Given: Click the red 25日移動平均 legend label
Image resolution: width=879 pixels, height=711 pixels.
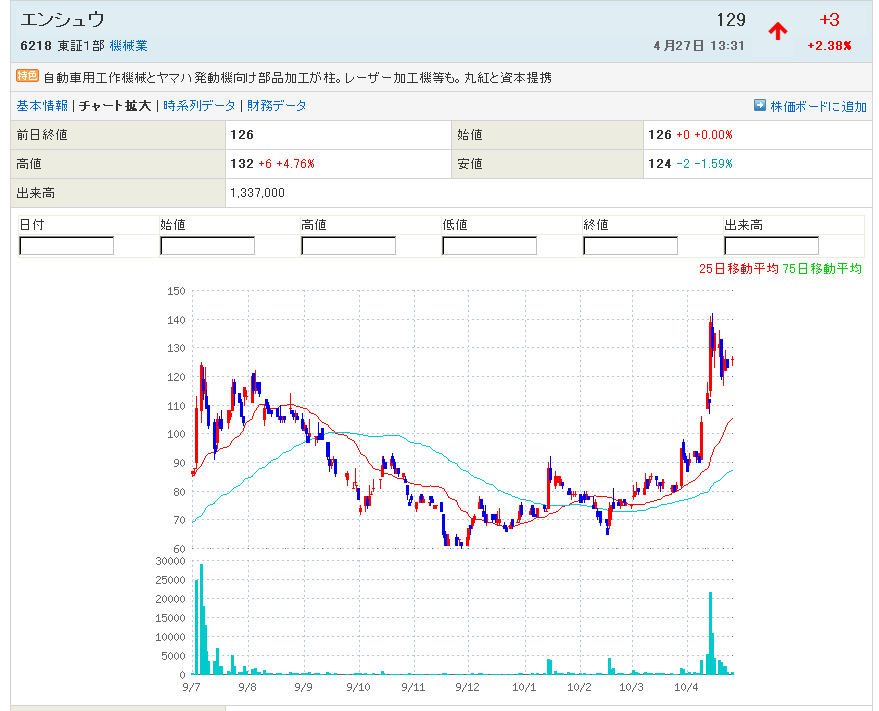Looking at the screenshot, I should 738,268.
